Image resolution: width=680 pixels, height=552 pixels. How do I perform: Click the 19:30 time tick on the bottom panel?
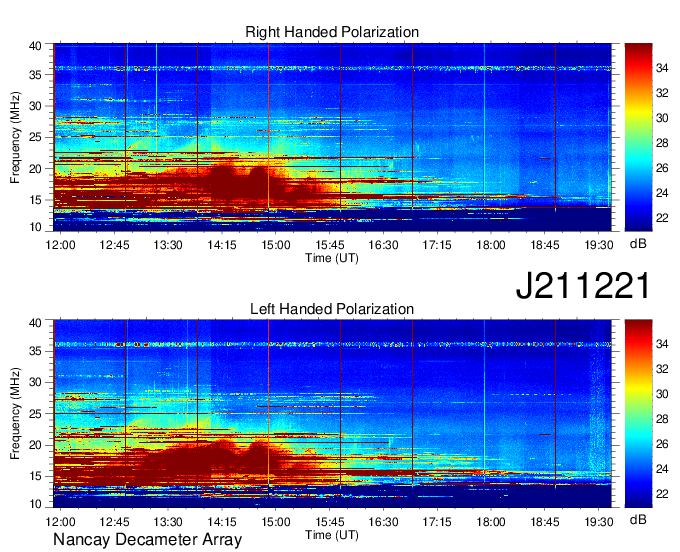tap(599, 522)
